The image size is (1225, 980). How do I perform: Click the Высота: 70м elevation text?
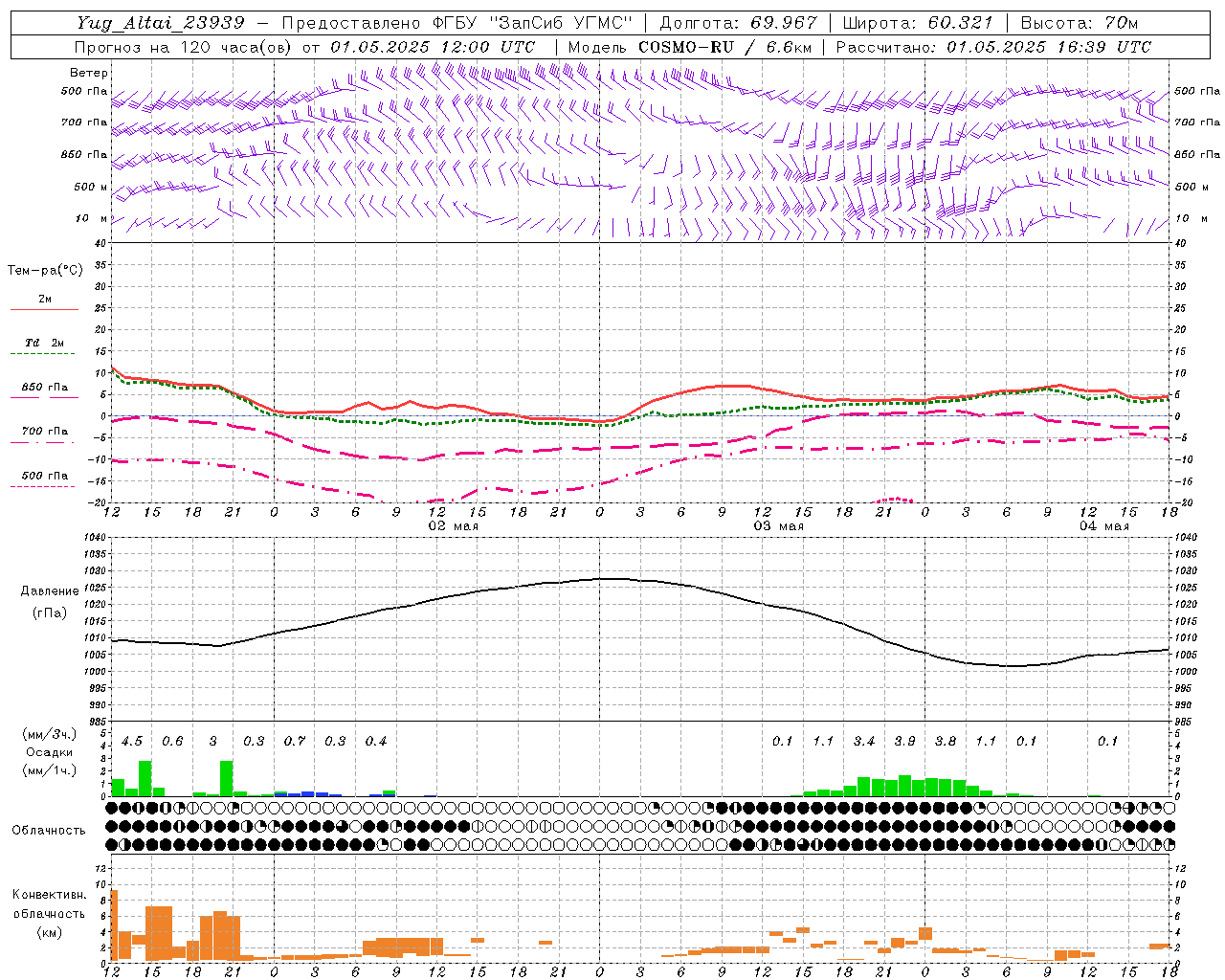1080,23
